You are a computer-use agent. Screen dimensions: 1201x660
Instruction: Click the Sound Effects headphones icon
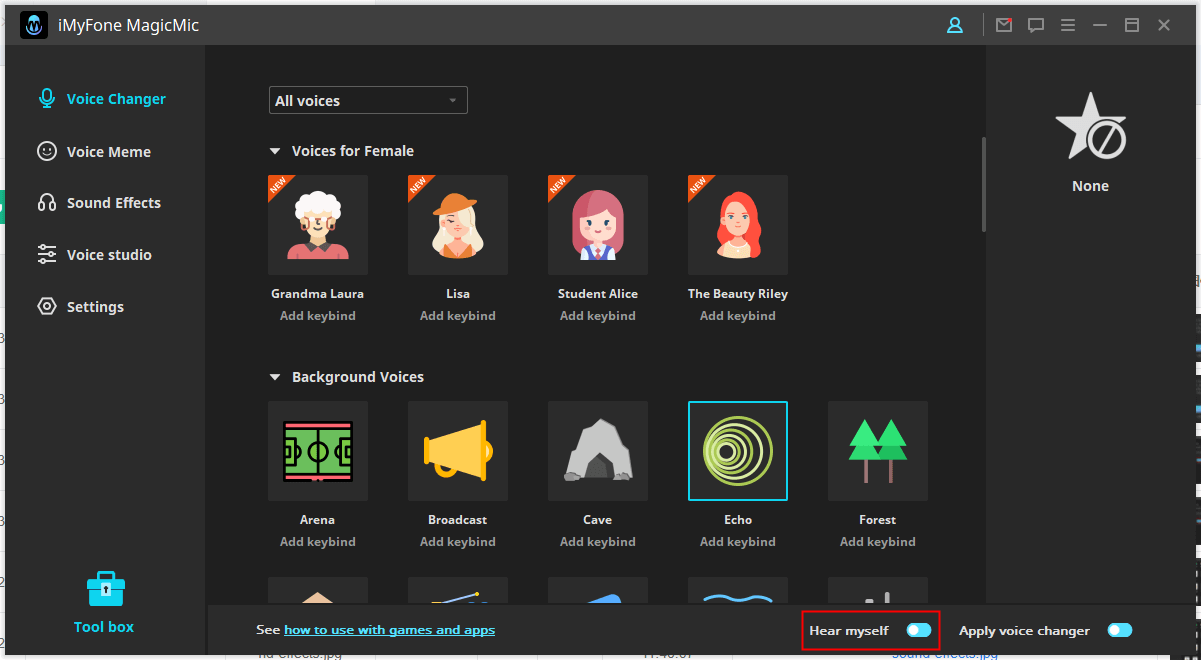pos(47,203)
